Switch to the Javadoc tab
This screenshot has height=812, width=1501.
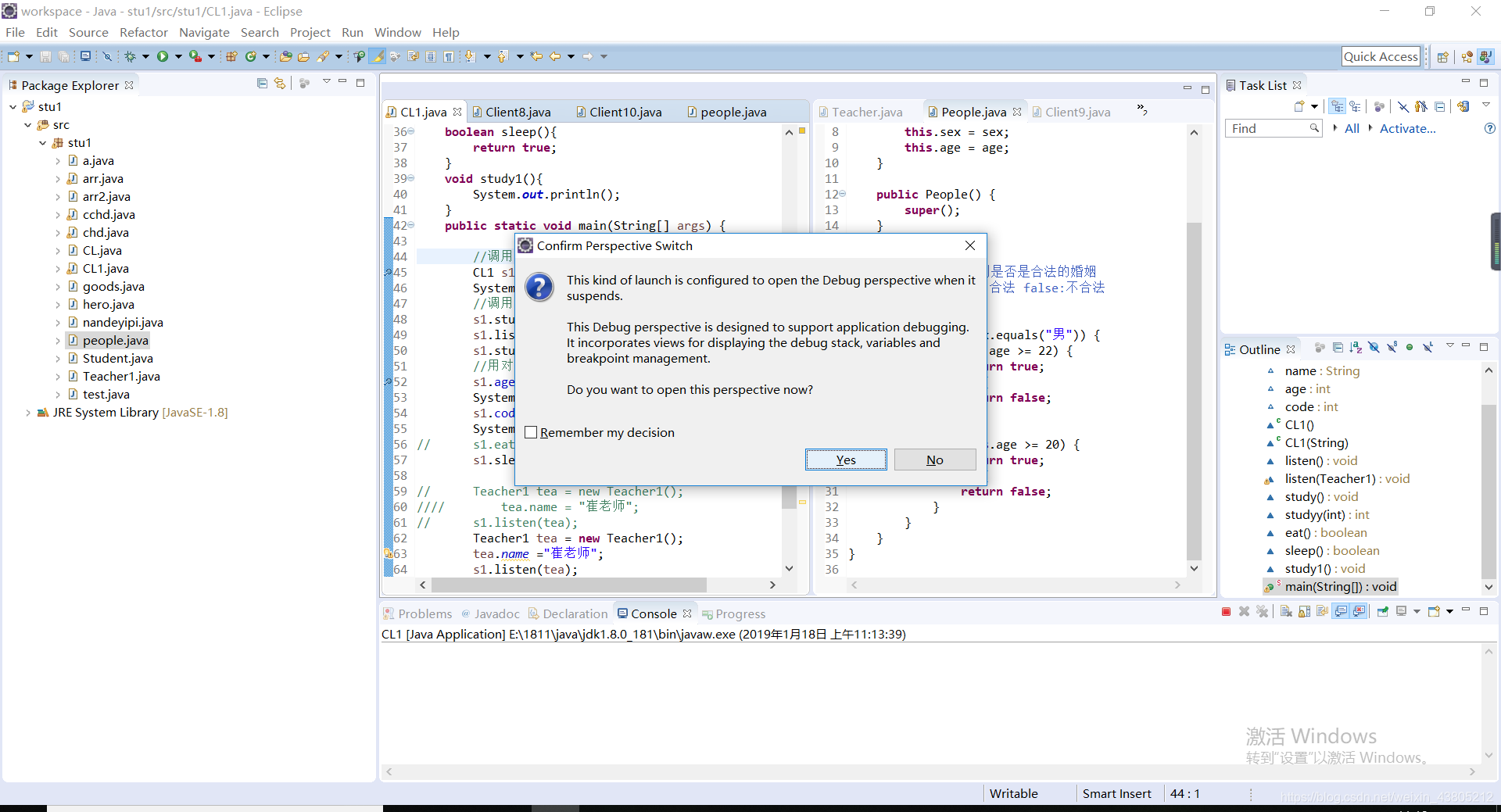[x=491, y=613]
